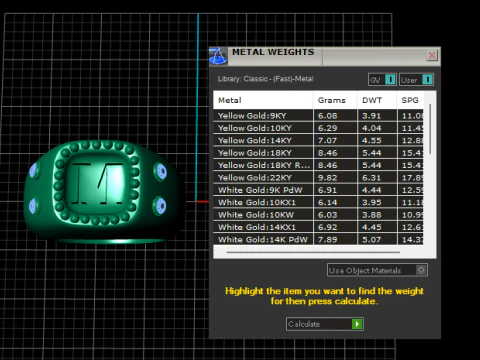This screenshot has width=480, height=360.
Task: Click the Library: Classic - (Fast)-Metal label
Action: [x=266, y=79]
